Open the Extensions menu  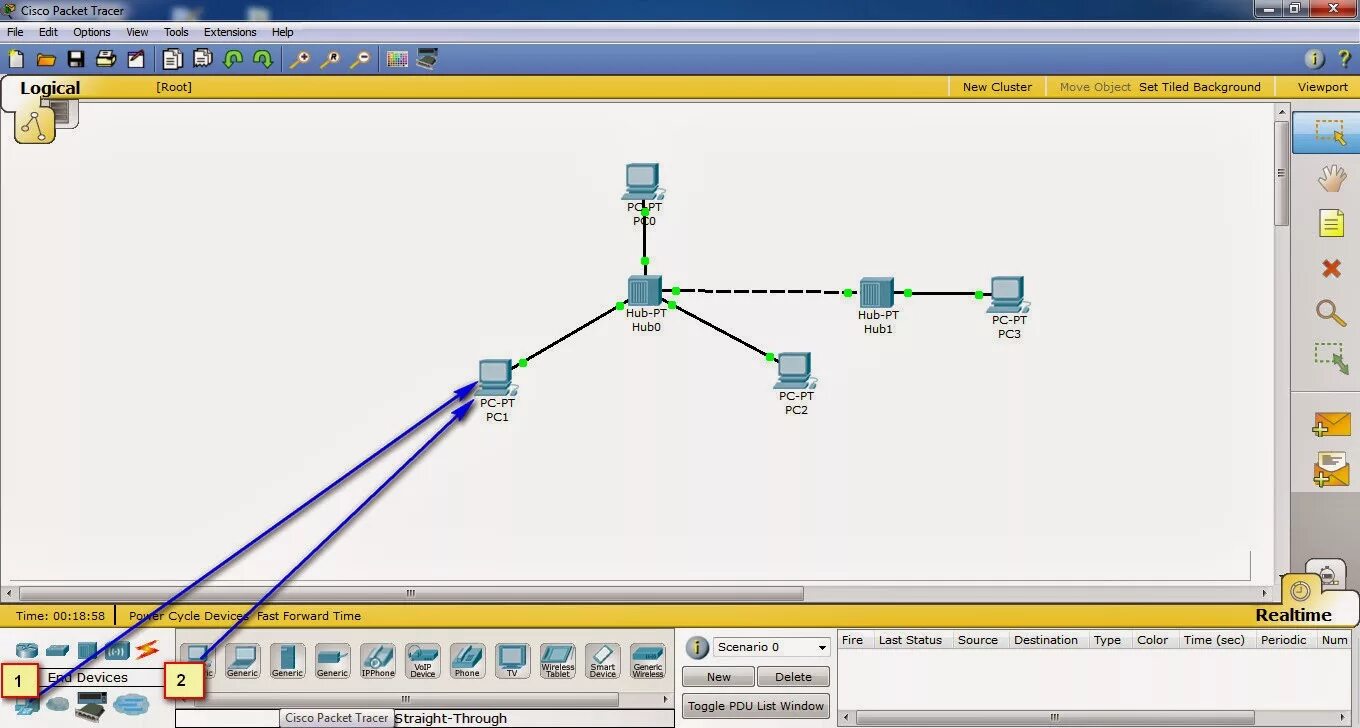pos(230,32)
